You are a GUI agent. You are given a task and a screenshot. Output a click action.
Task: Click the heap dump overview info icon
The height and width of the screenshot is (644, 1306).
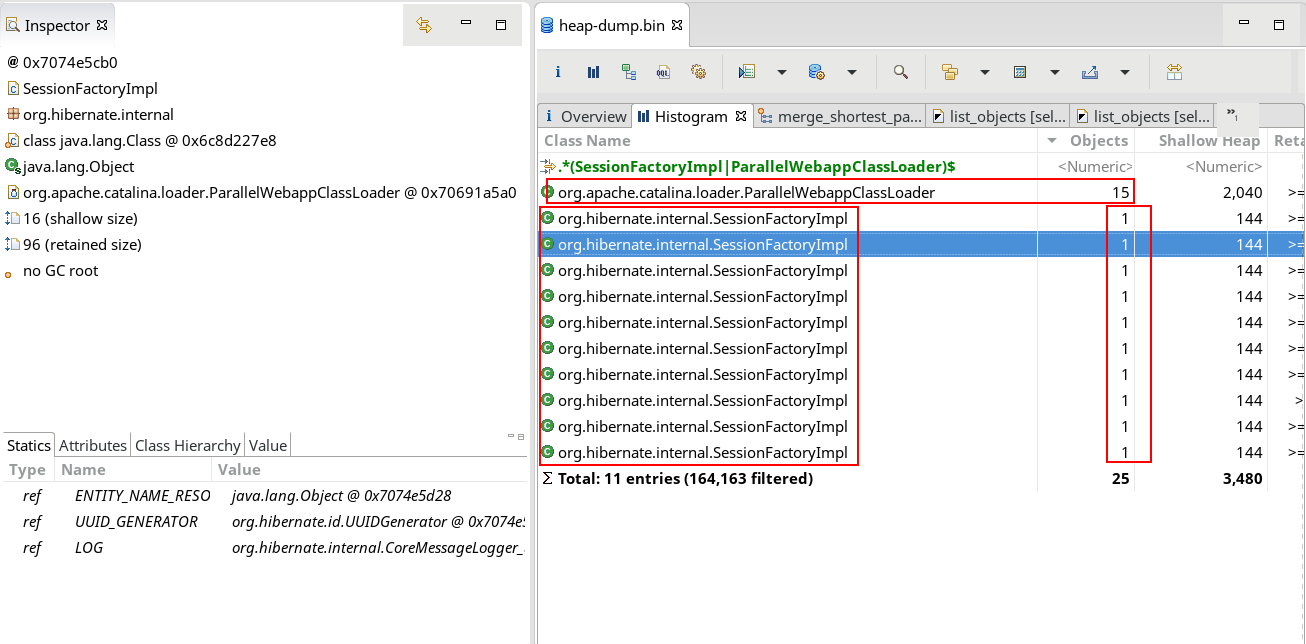(x=558, y=72)
